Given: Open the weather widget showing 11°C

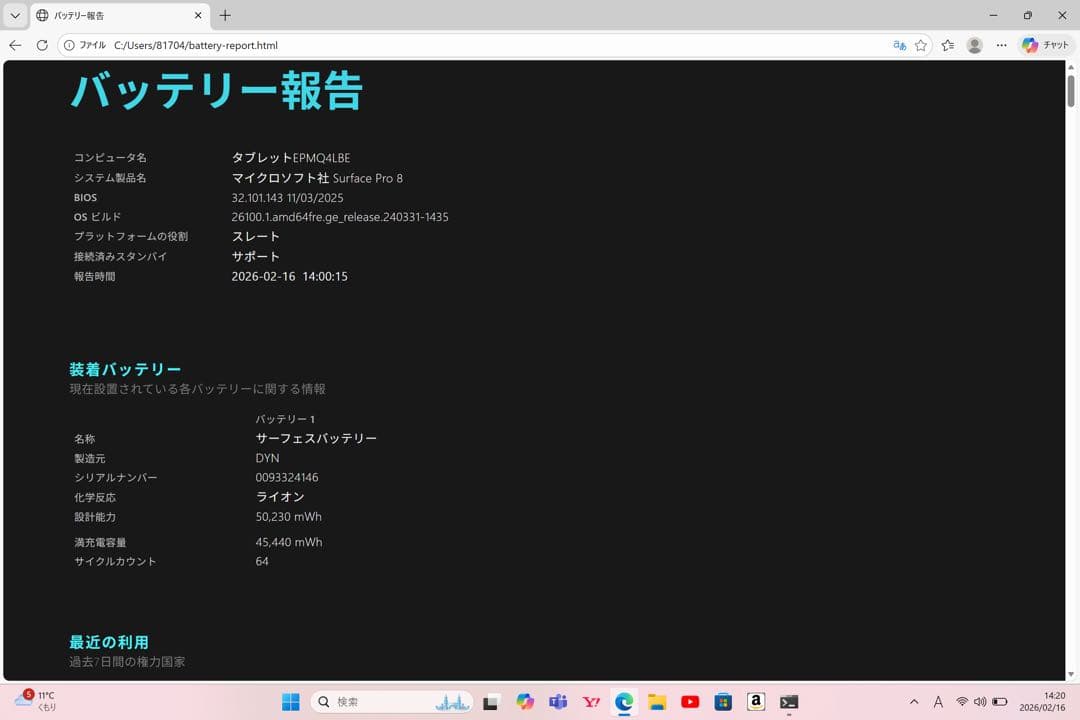Looking at the screenshot, I should coord(34,701).
